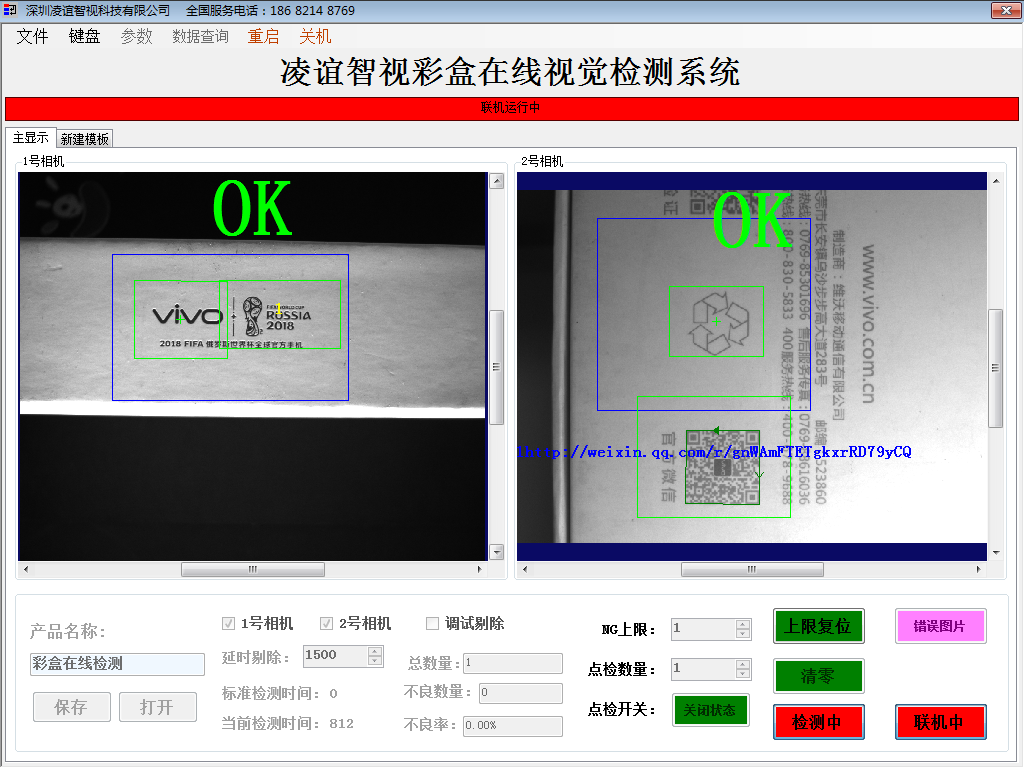This screenshot has width=1024, height=768.
Task: Increase the NG上限 spinner value
Action: (x=742, y=625)
